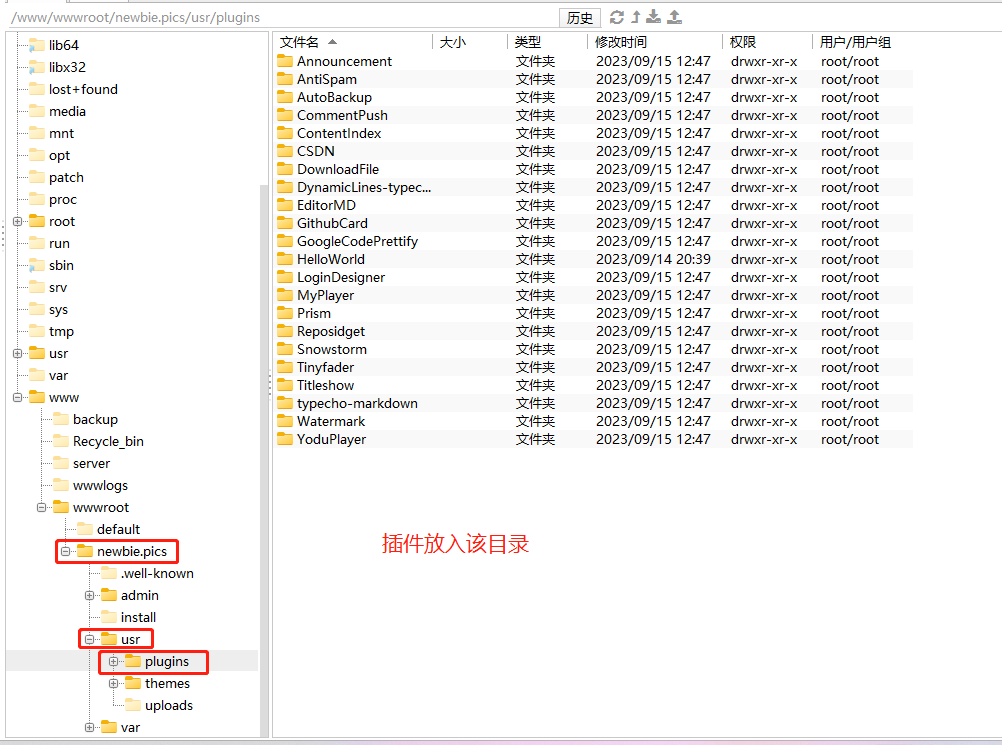The width and height of the screenshot is (1002, 745).
Task: Select the Prism folder icon
Action: [x=285, y=313]
